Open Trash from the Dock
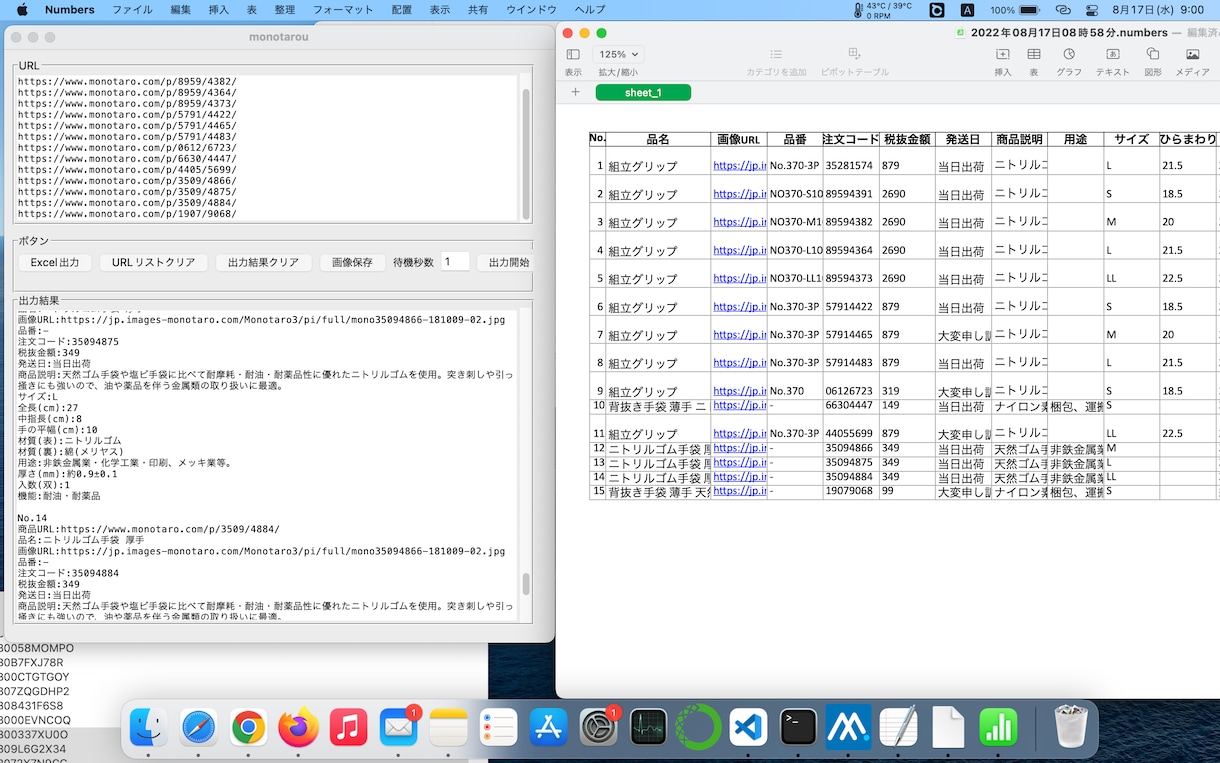This screenshot has height=763, width=1220. tap(1071, 728)
